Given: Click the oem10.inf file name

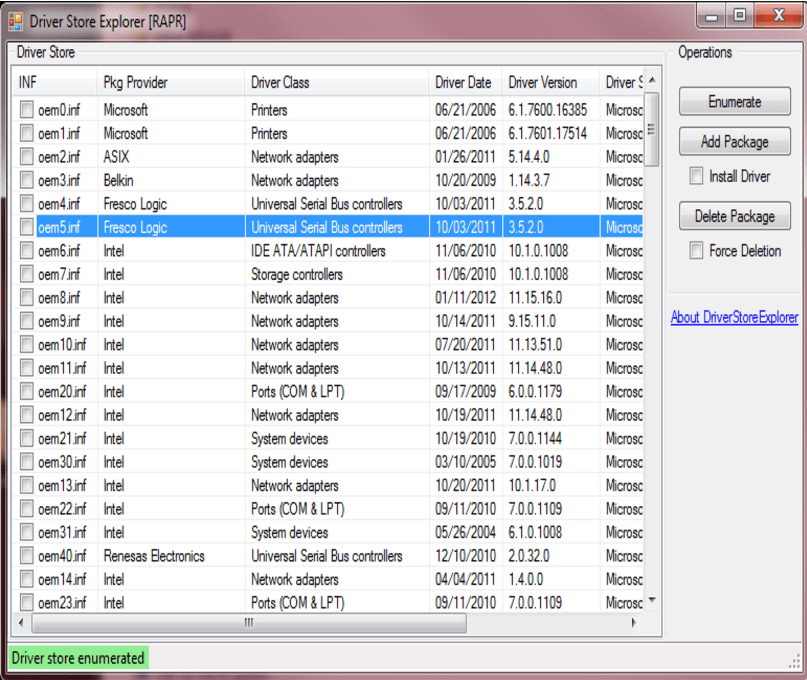Looking at the screenshot, I should point(62,344).
